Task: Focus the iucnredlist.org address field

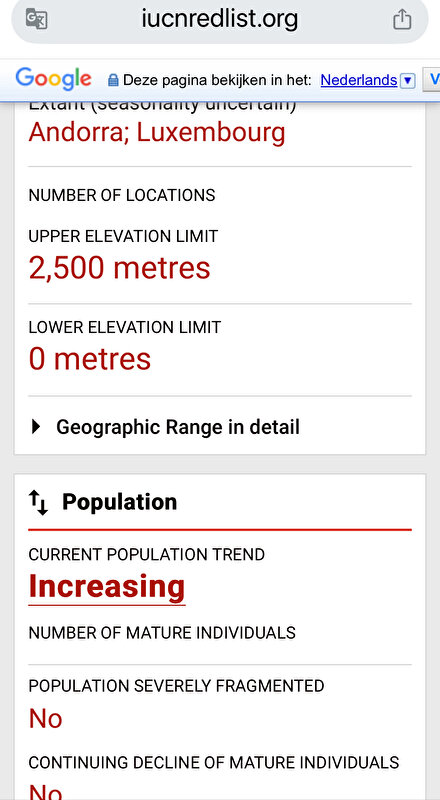Action: point(220,19)
